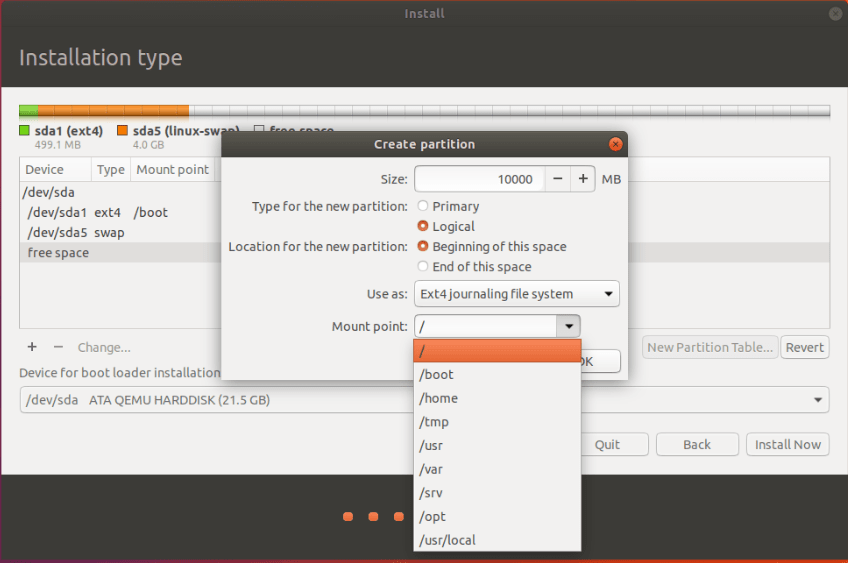
Task: Select /opt from mount point list
Action: coord(497,516)
